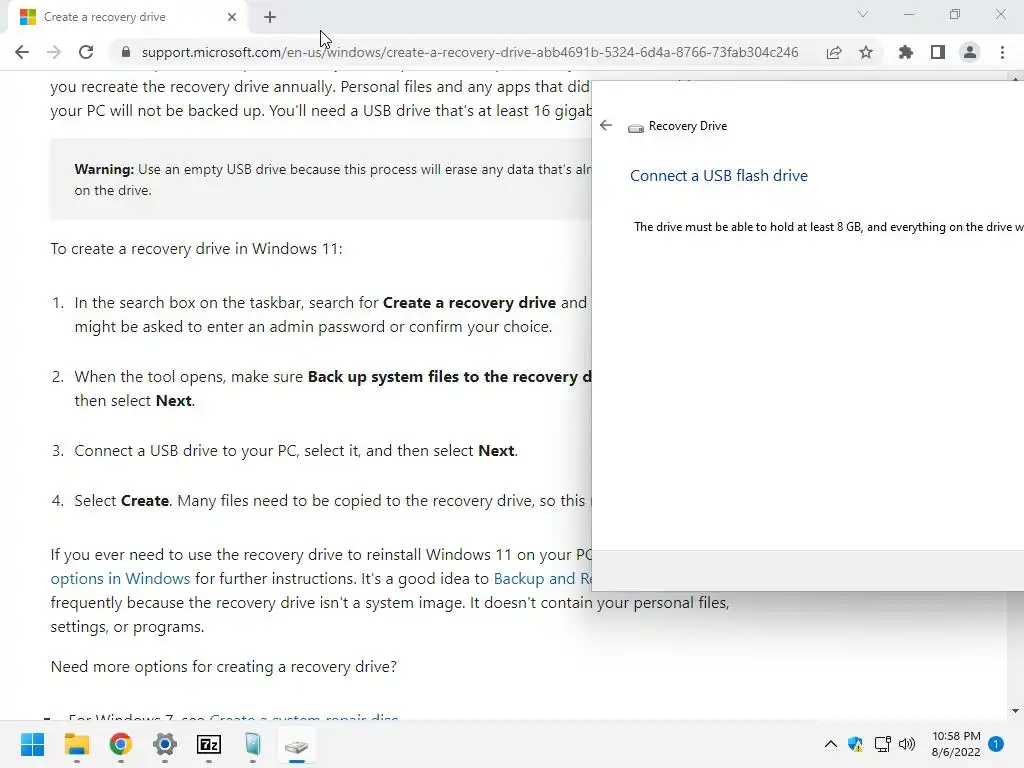Viewport: 1024px width, 768px height.
Task: Open Windows Security tray icon
Action: [855, 744]
